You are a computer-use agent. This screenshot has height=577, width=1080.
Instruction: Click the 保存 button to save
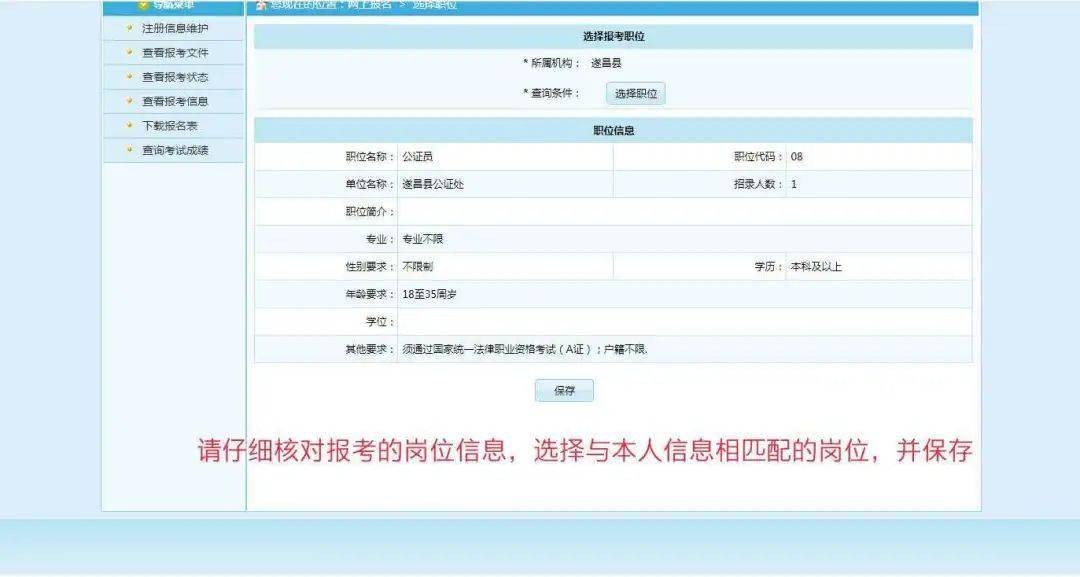(x=564, y=390)
